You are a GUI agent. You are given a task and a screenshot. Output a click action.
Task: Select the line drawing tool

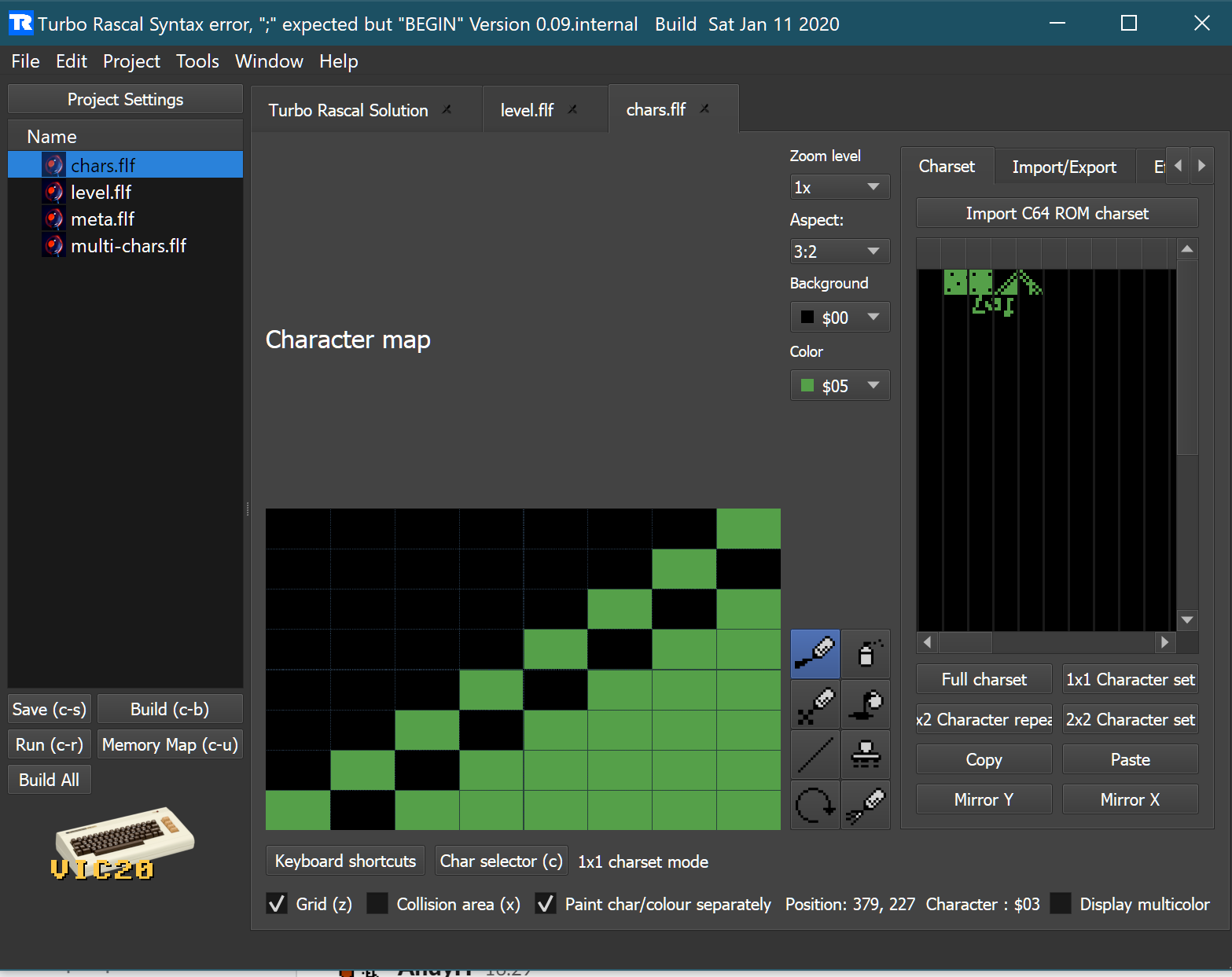tap(815, 755)
